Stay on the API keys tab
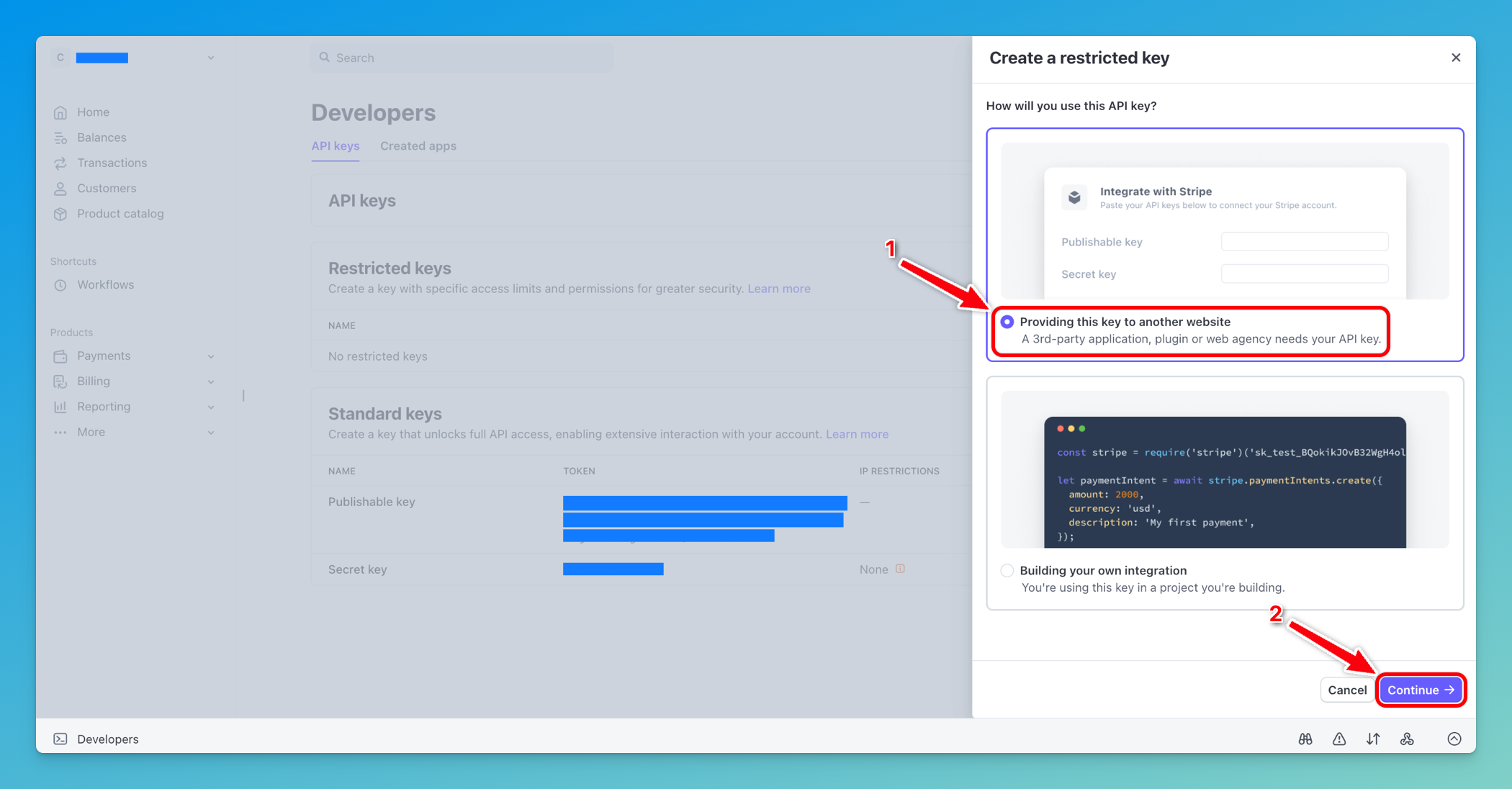Viewport: 1512px width, 789px height. pyautogui.click(x=335, y=145)
